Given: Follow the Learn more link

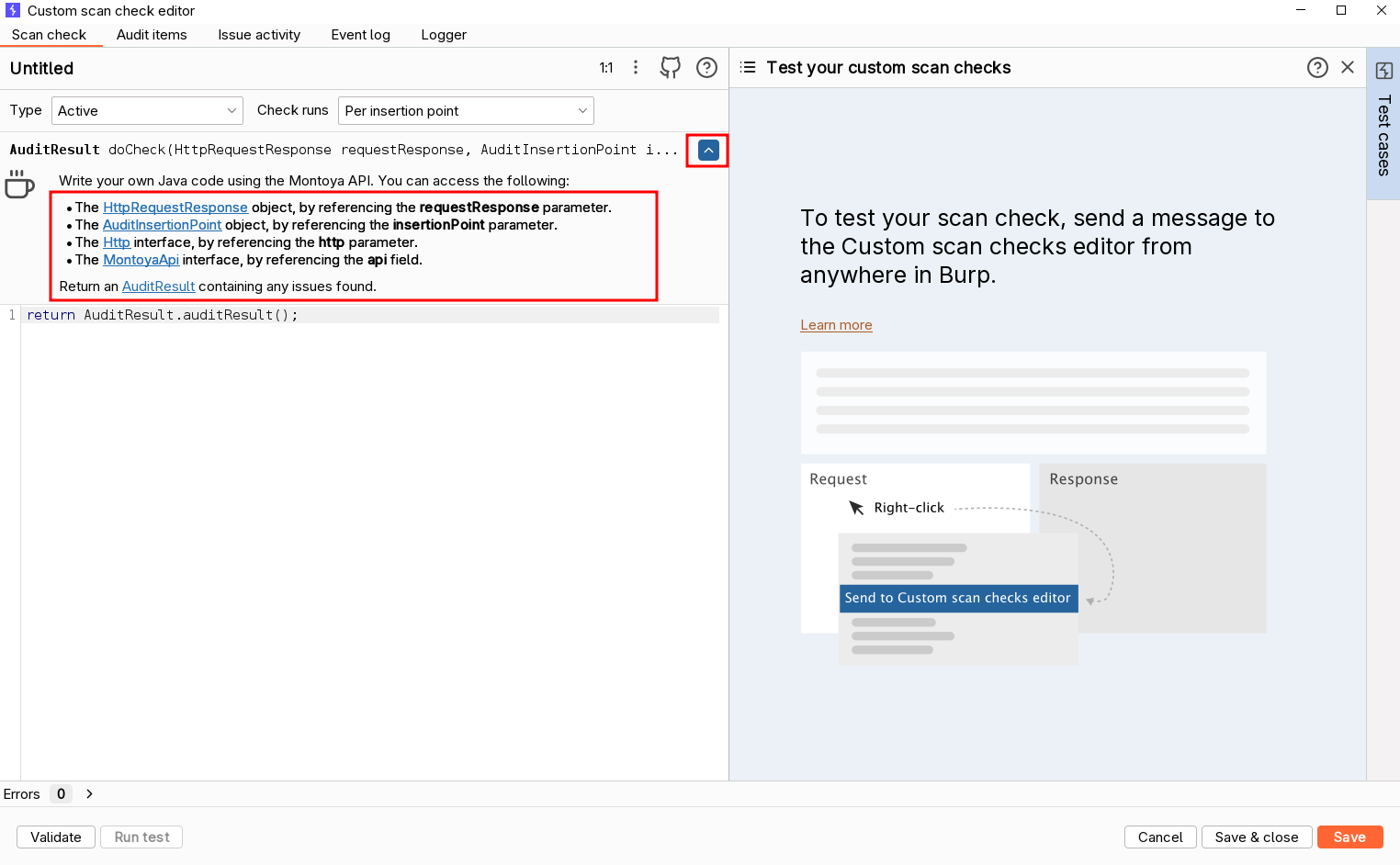Looking at the screenshot, I should click(836, 325).
